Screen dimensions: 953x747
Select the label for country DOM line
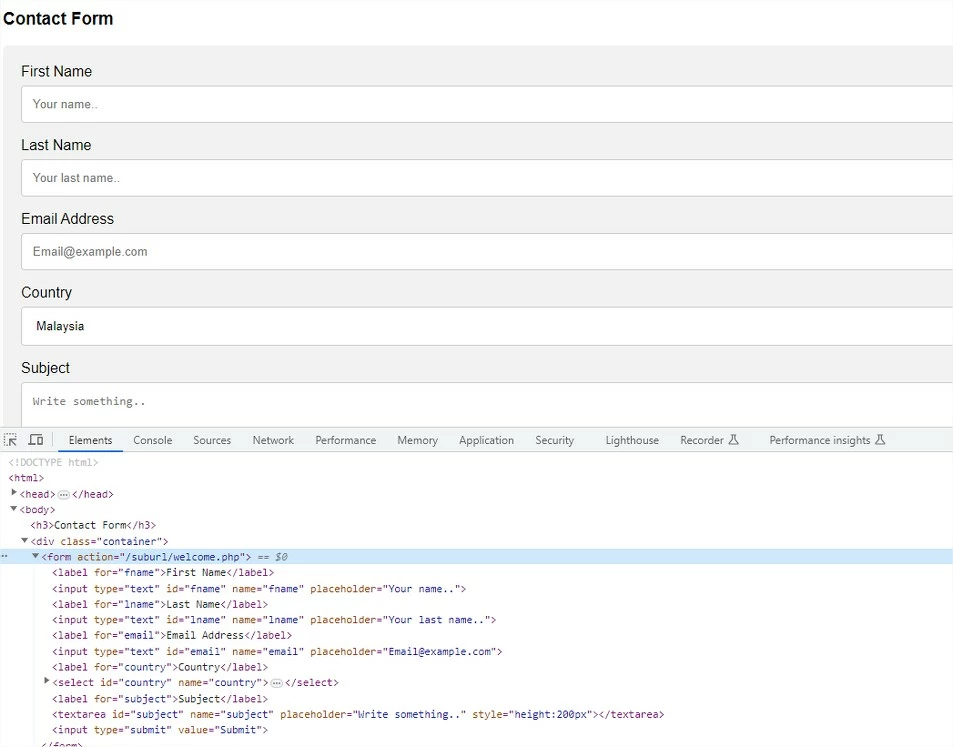(160, 667)
